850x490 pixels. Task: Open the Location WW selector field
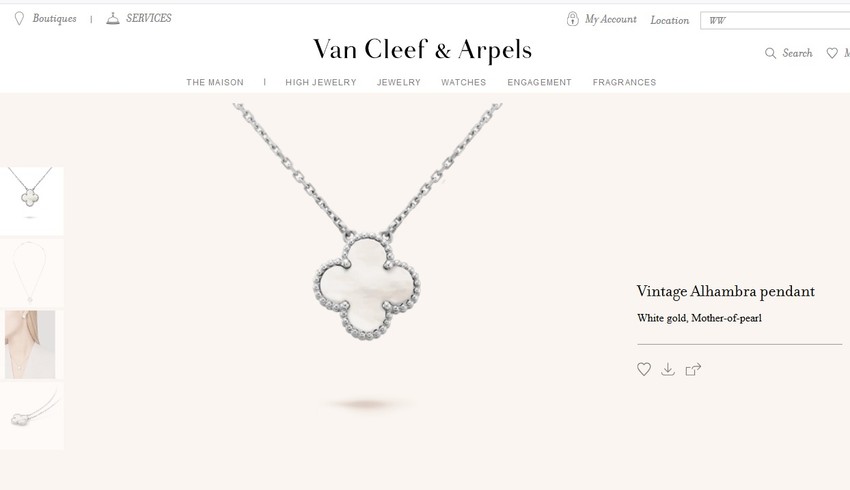click(775, 21)
